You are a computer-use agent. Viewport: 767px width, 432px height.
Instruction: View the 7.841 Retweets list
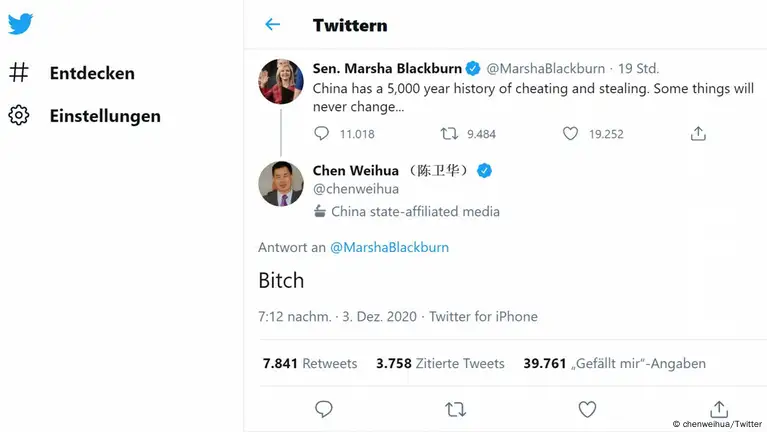pyautogui.click(x=309, y=363)
